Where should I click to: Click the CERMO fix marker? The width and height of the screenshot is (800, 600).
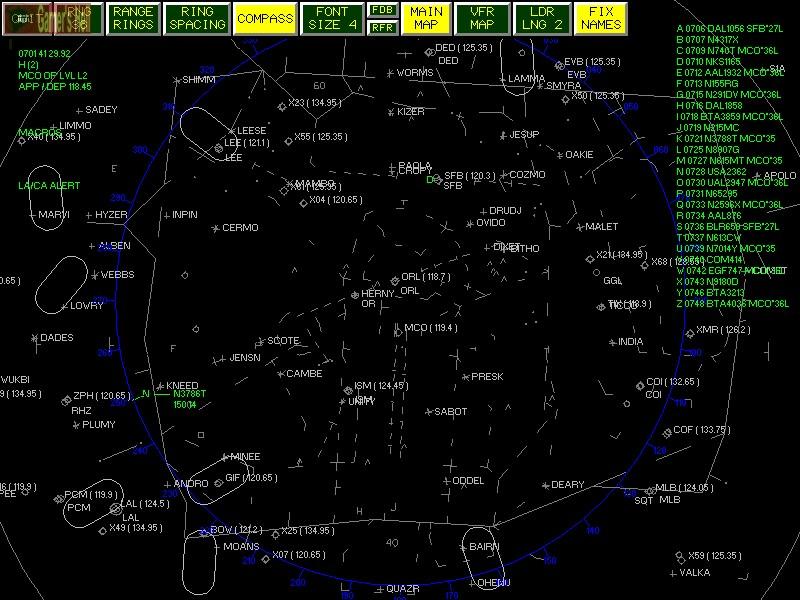click(x=216, y=228)
